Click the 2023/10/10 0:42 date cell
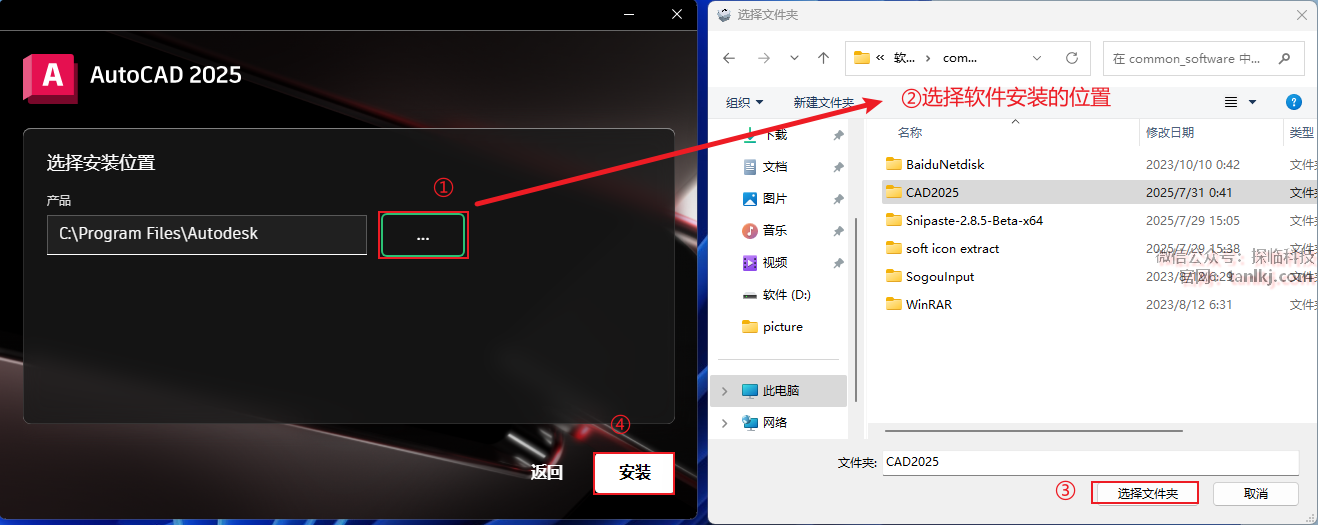This screenshot has height=525, width=1318. 1192,164
